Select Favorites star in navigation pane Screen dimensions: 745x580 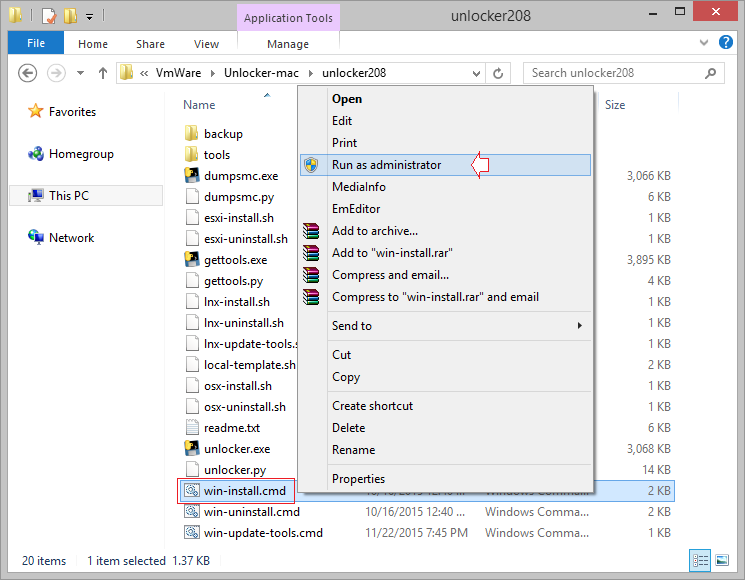pyautogui.click(x=36, y=111)
